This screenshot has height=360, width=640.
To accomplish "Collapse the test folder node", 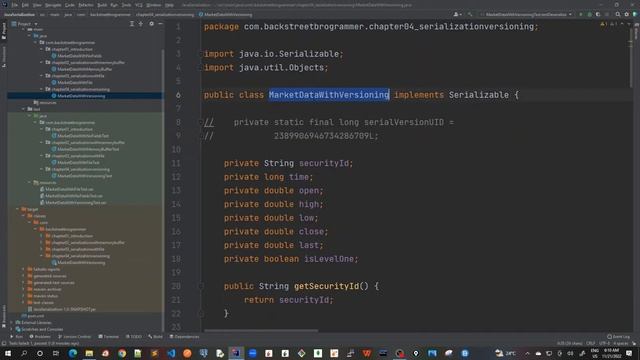I will pyautogui.click(x=23, y=109).
